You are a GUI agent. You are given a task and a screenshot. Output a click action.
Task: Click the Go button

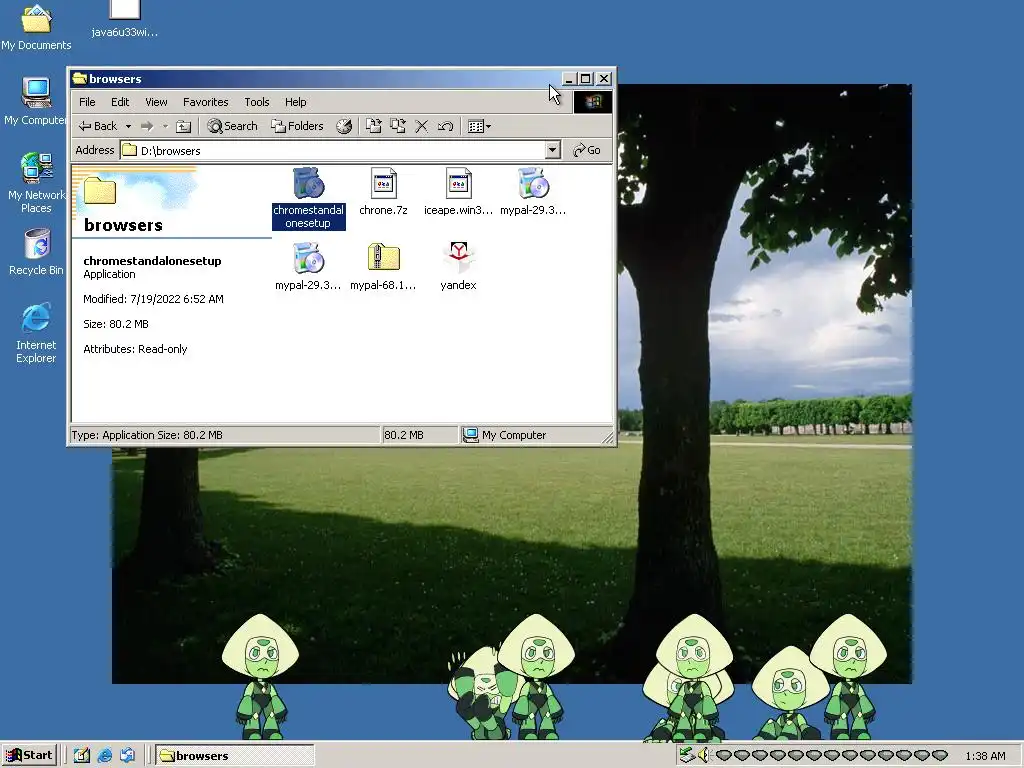(586, 150)
